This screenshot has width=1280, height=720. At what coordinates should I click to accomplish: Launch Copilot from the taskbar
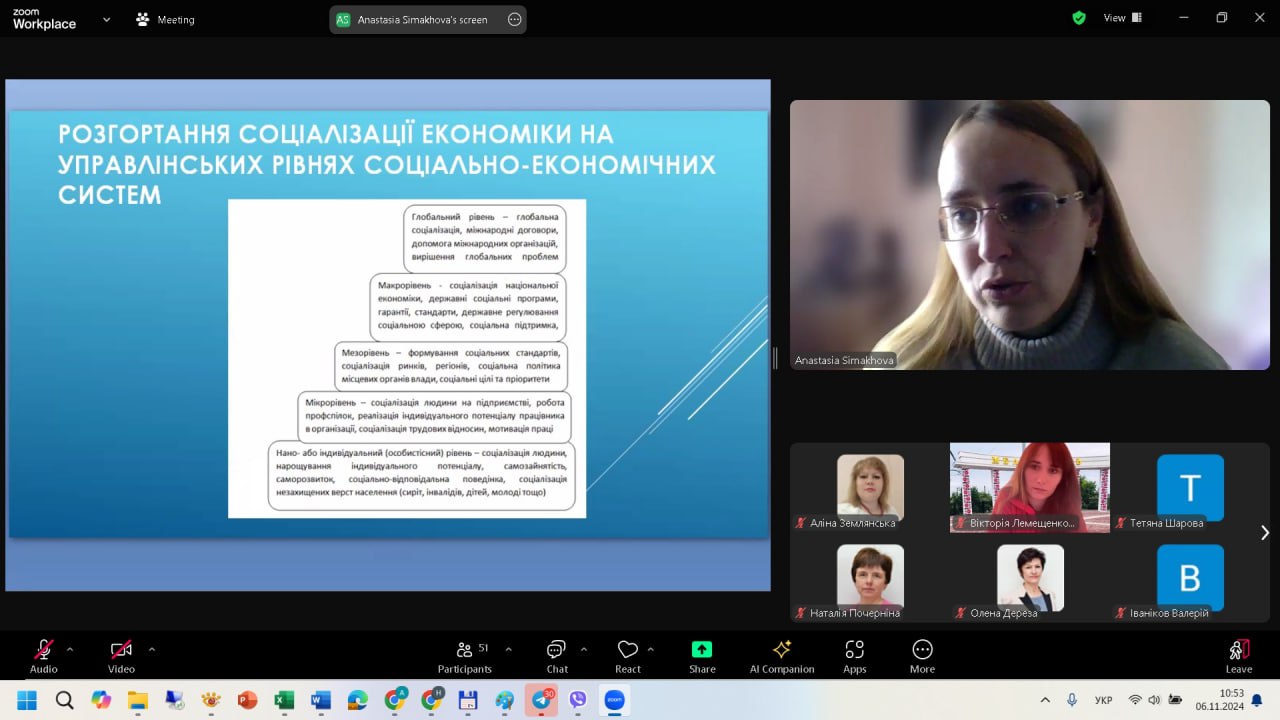pos(101,700)
